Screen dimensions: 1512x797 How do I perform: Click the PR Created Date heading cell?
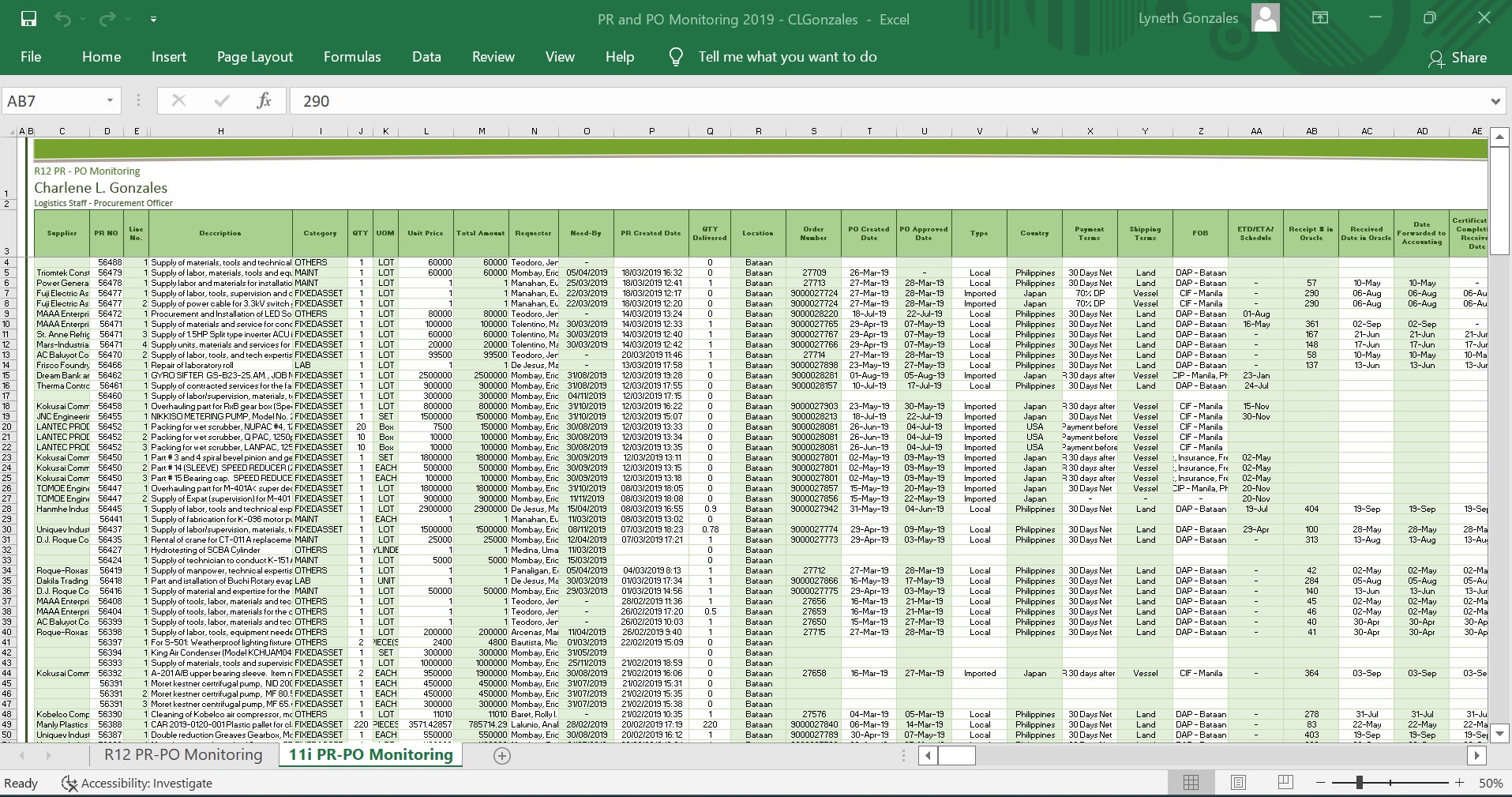tap(651, 233)
